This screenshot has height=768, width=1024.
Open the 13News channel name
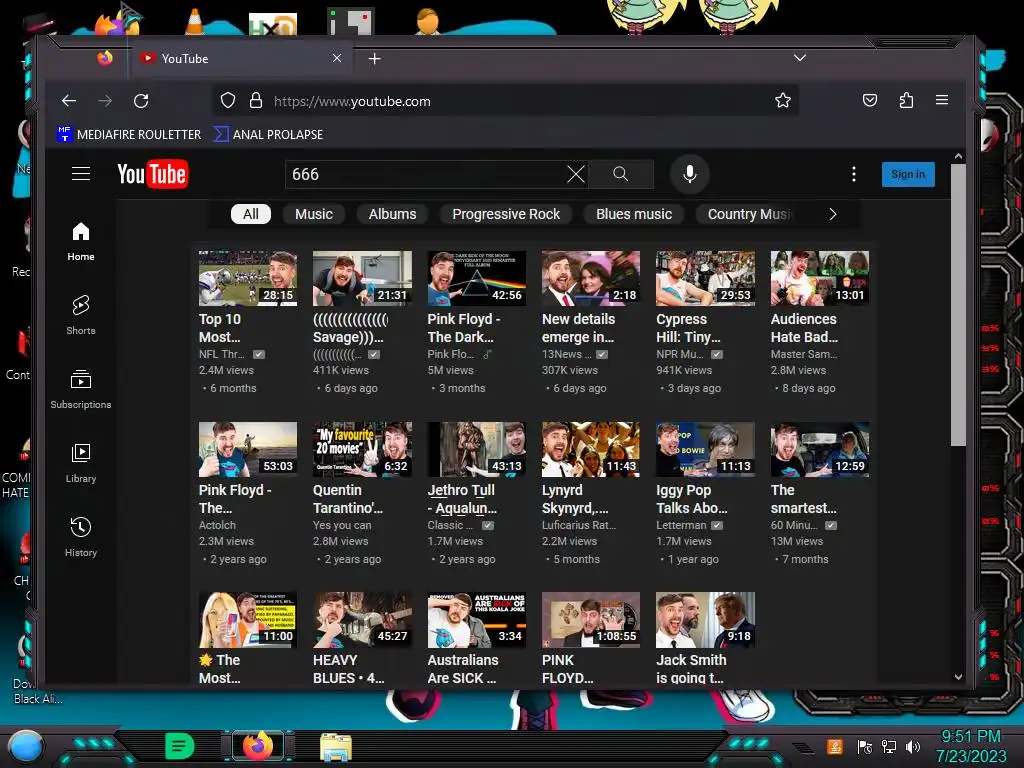(x=566, y=354)
